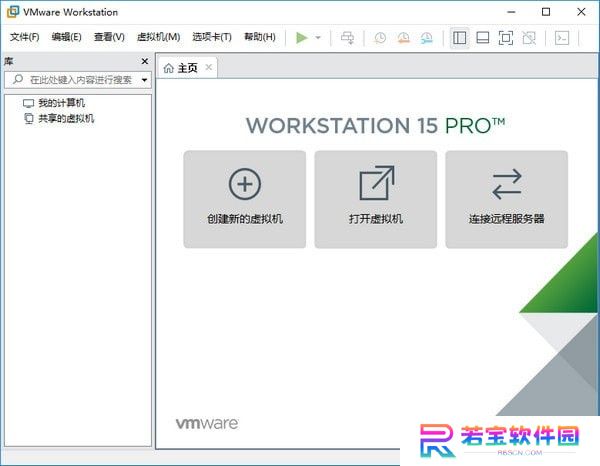Click the 连接远程服务器 tile
Screen dimensions: 600x466
507,199
